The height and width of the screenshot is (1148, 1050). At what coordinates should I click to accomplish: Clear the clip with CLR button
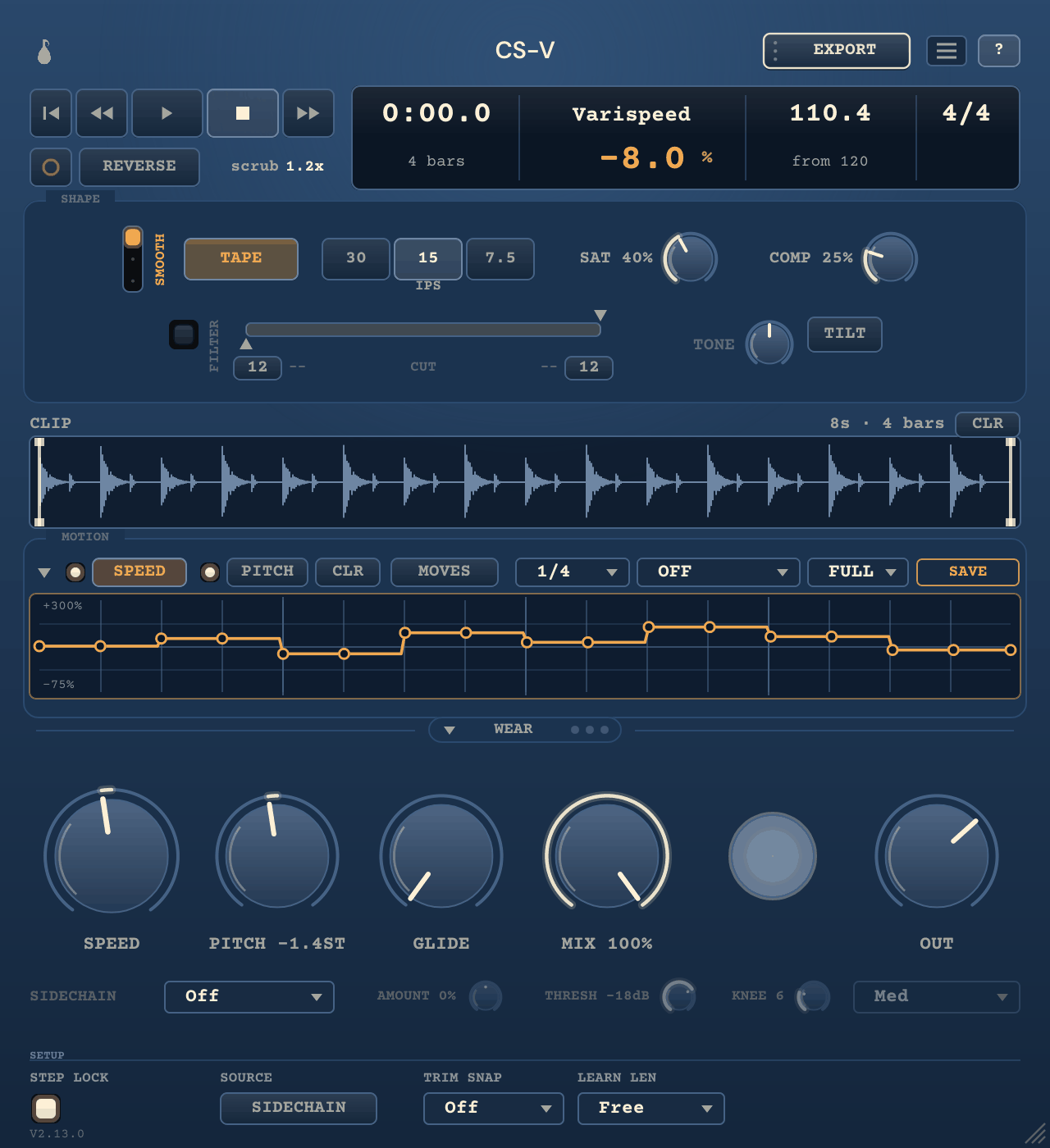(x=988, y=424)
